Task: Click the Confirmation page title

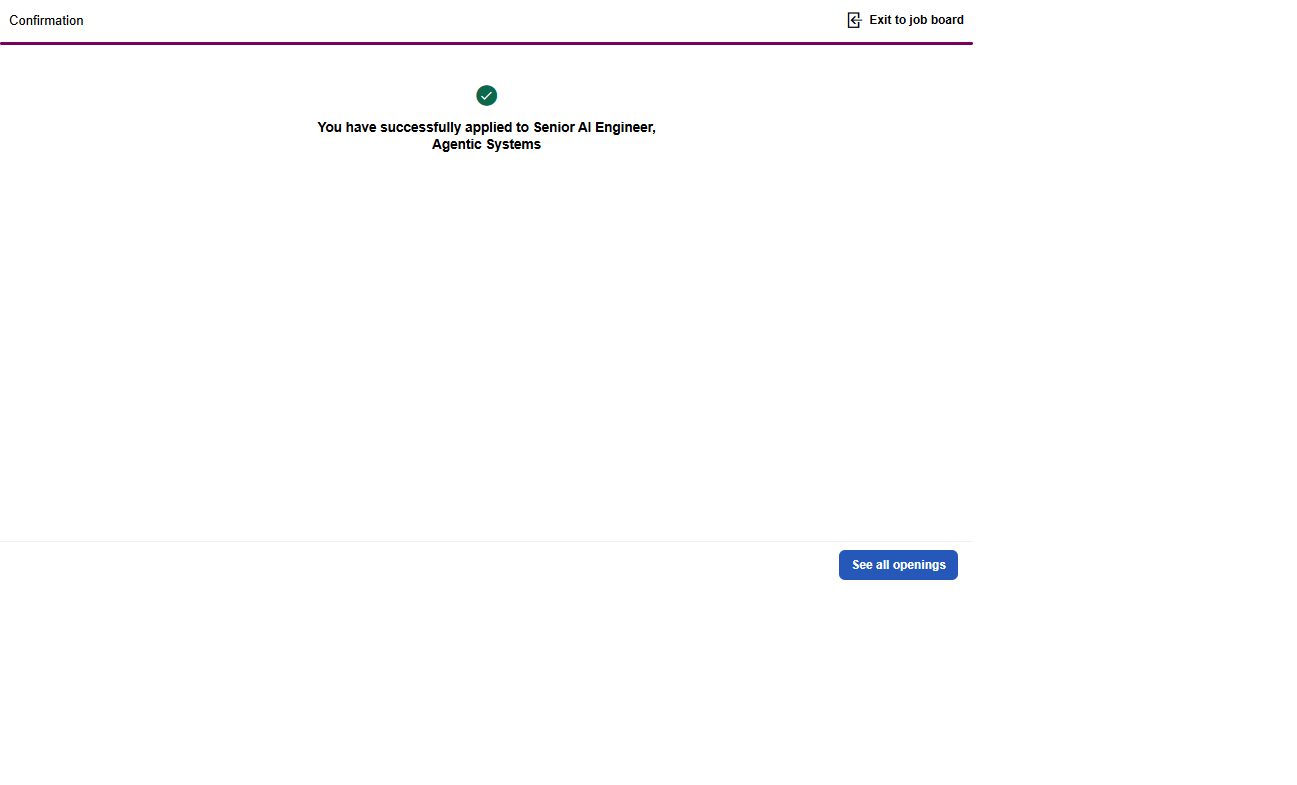Action: [x=47, y=21]
